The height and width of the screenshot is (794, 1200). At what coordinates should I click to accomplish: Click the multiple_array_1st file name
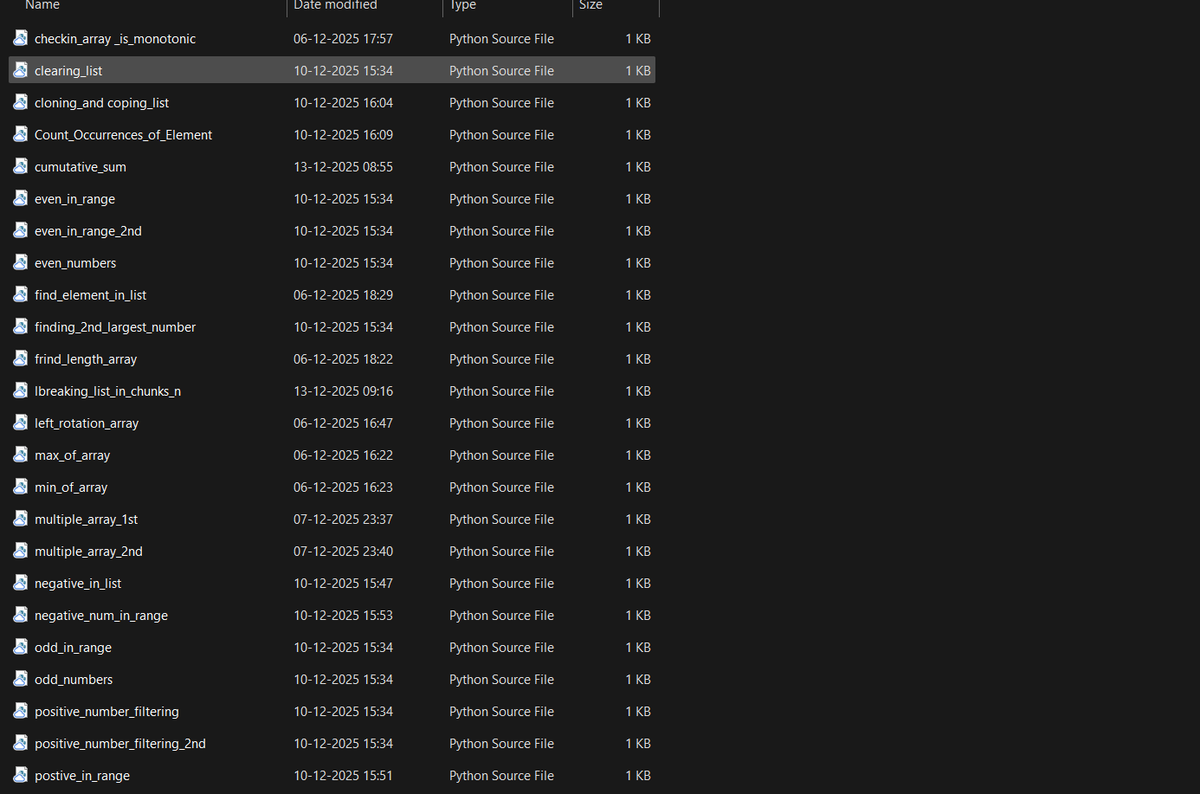tap(86, 519)
